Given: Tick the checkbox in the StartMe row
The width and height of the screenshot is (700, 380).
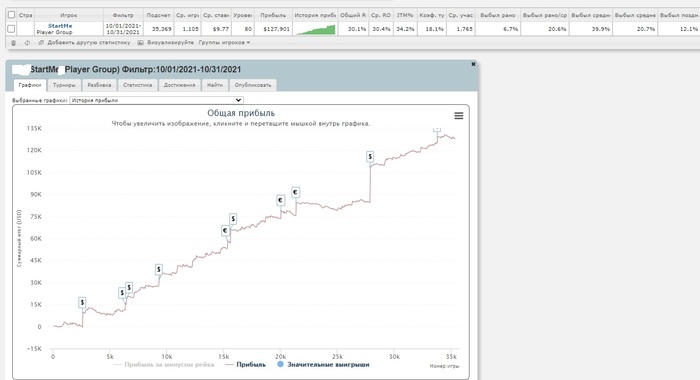Looking at the screenshot, I should [x=11, y=29].
